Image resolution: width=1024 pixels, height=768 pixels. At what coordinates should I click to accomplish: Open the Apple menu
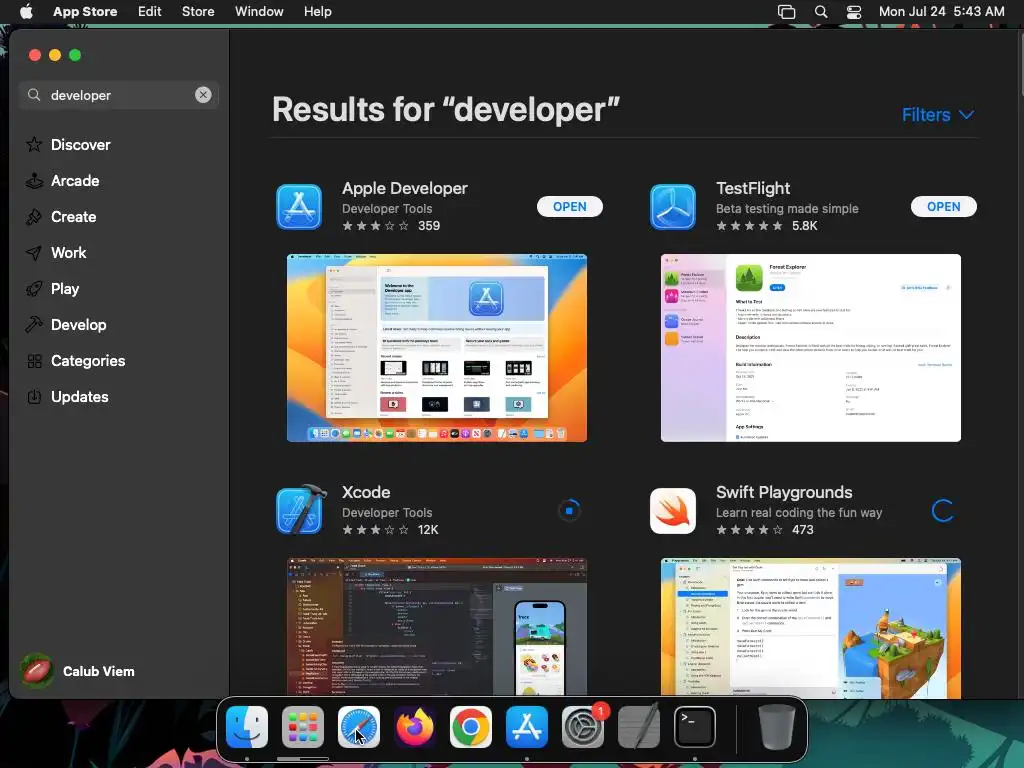tap(26, 11)
